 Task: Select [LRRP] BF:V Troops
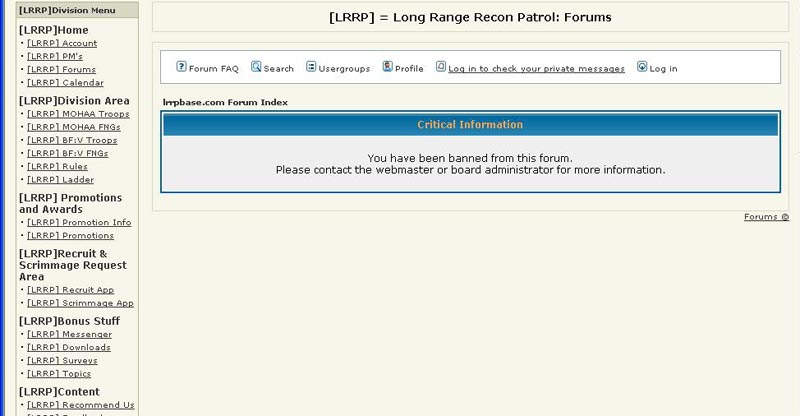click(72, 140)
